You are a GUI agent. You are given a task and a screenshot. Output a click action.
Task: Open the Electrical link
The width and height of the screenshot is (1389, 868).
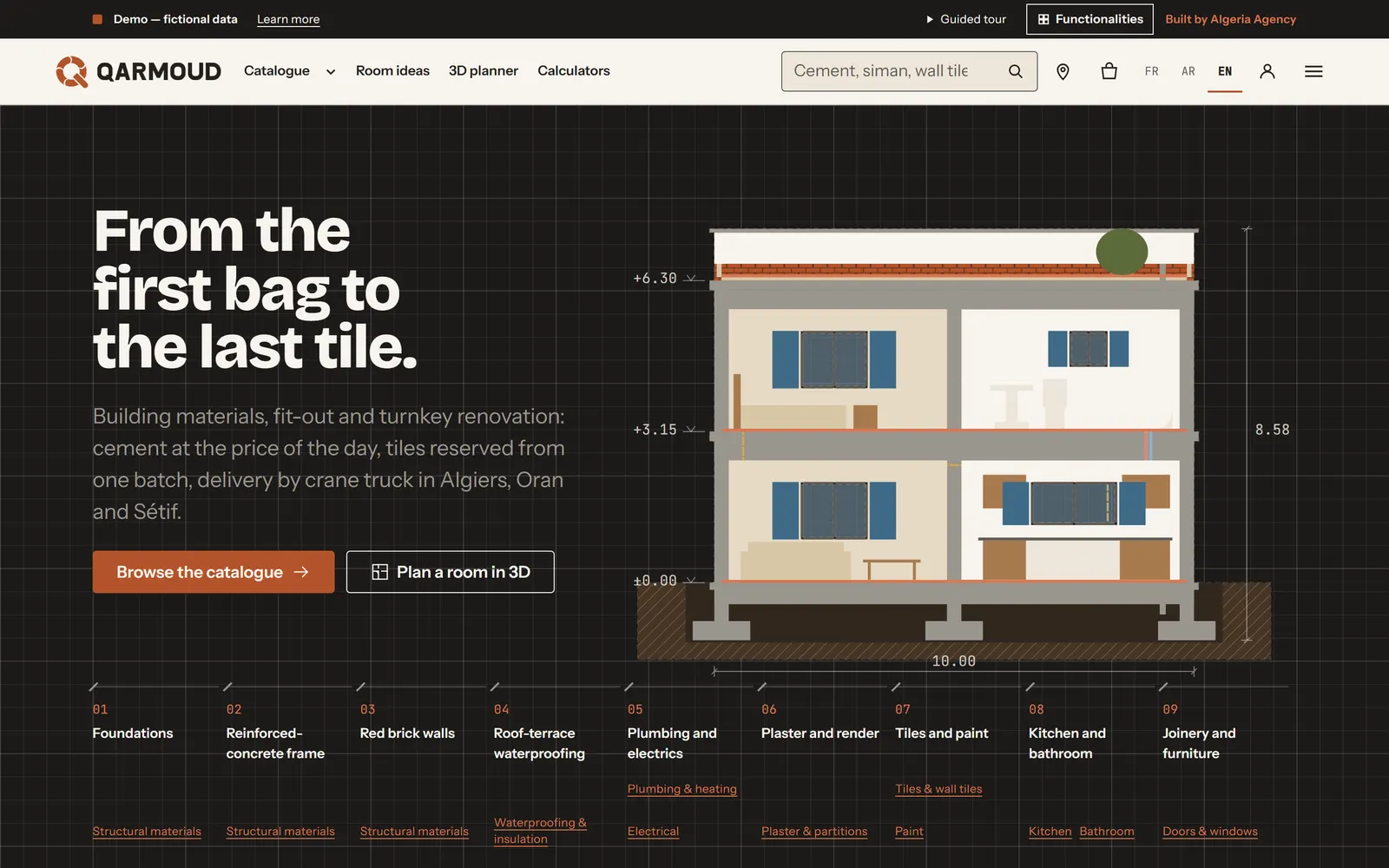click(653, 832)
